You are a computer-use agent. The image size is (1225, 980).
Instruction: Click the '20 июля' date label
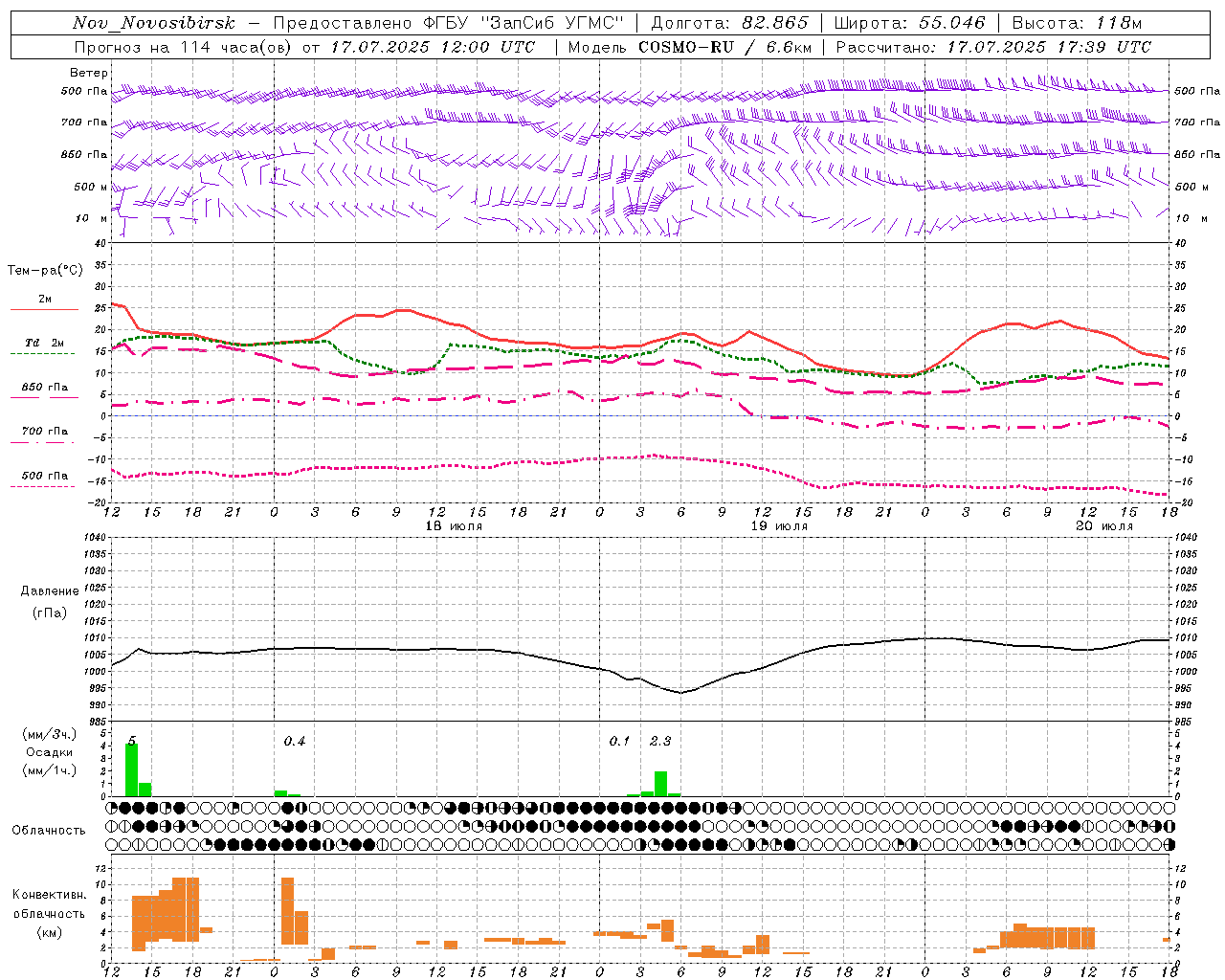[1104, 526]
